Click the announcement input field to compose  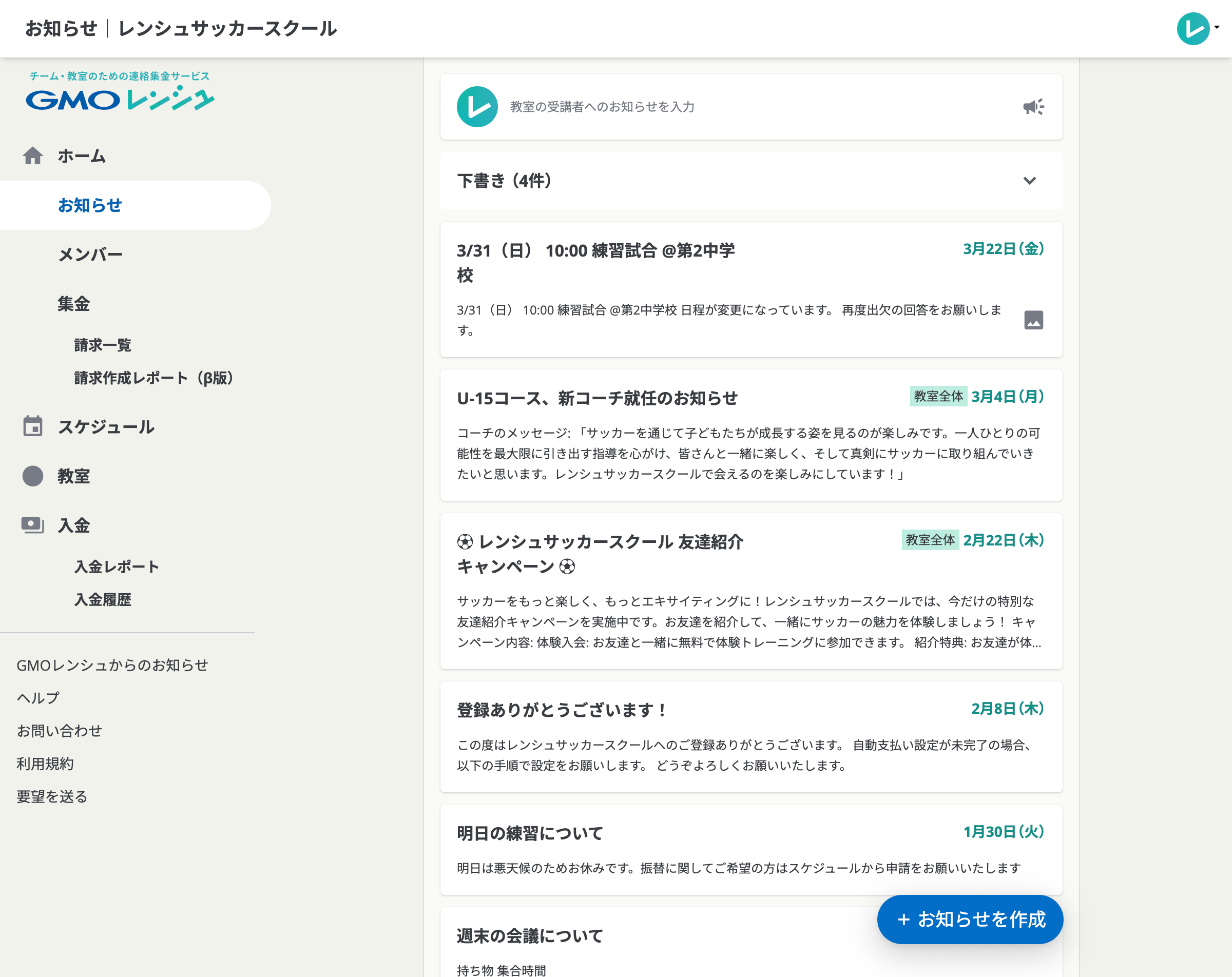tap(686, 106)
